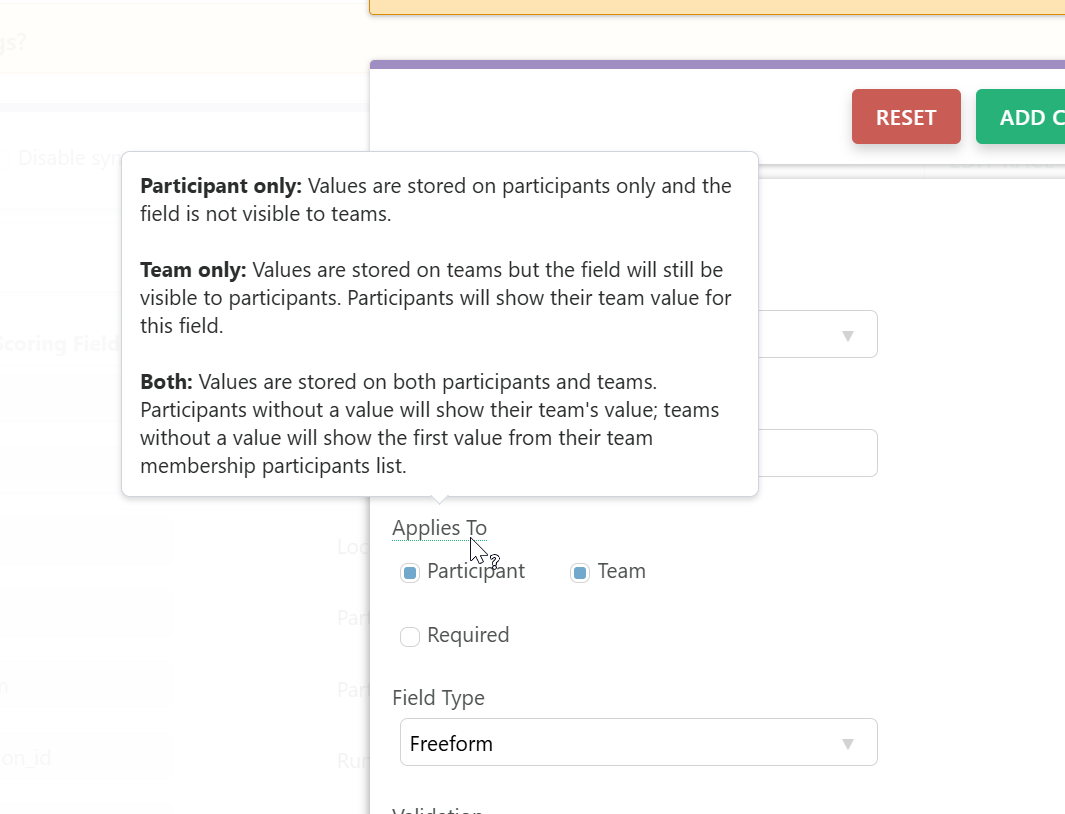Click the 'Participant only:' tooltip heading

pyautogui.click(x=221, y=185)
